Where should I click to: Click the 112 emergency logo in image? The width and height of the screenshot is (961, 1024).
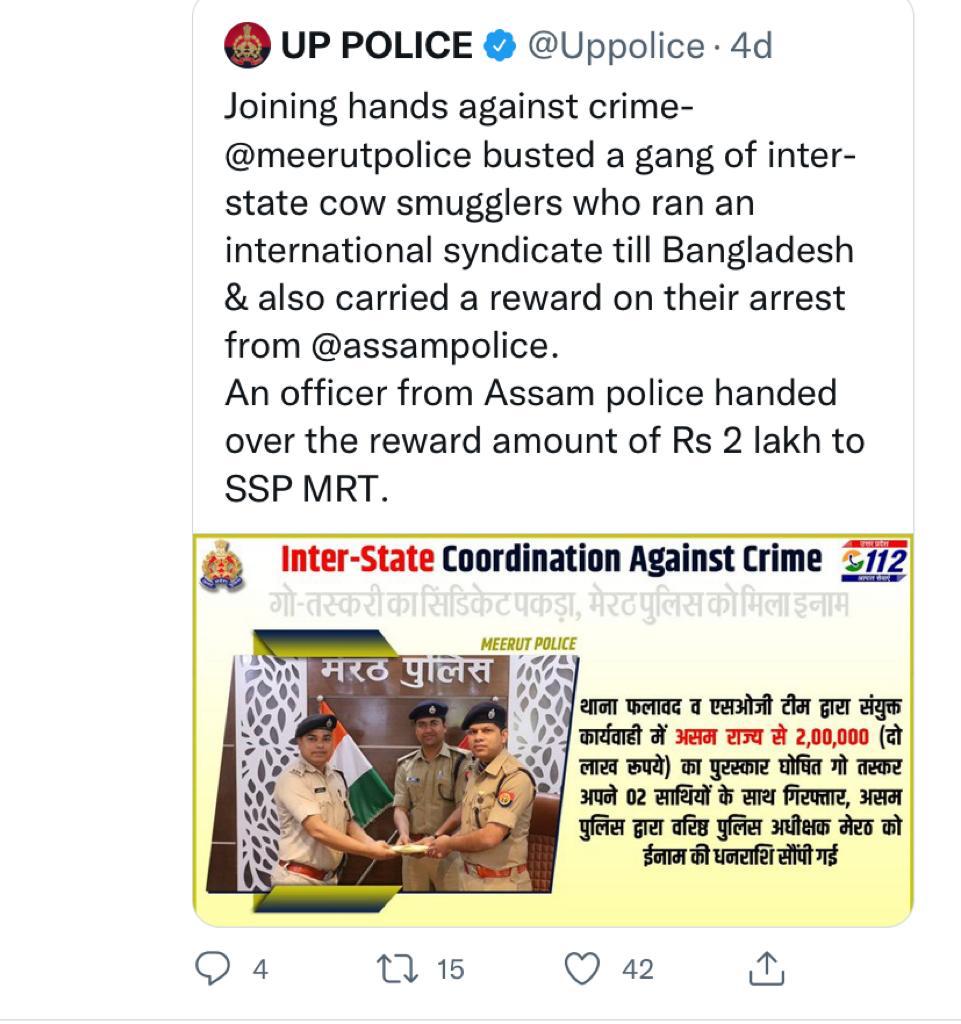874,562
